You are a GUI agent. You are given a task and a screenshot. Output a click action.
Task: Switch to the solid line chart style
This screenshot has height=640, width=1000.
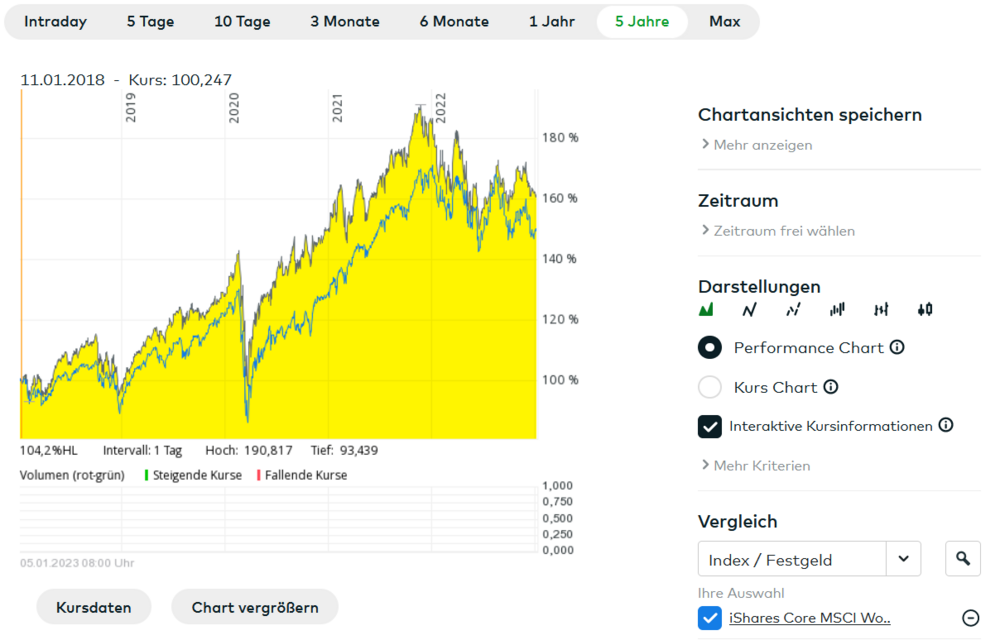coord(749,310)
